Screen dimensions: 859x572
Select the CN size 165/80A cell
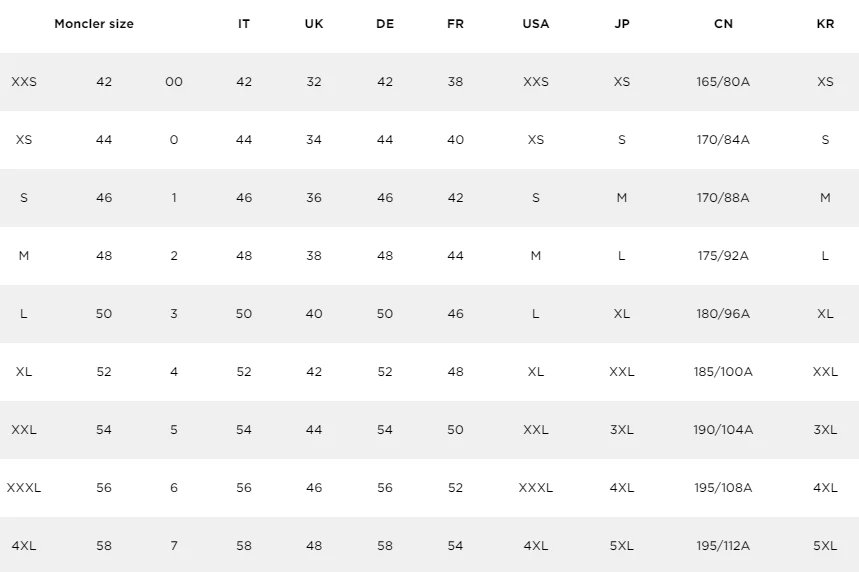pyautogui.click(x=723, y=82)
